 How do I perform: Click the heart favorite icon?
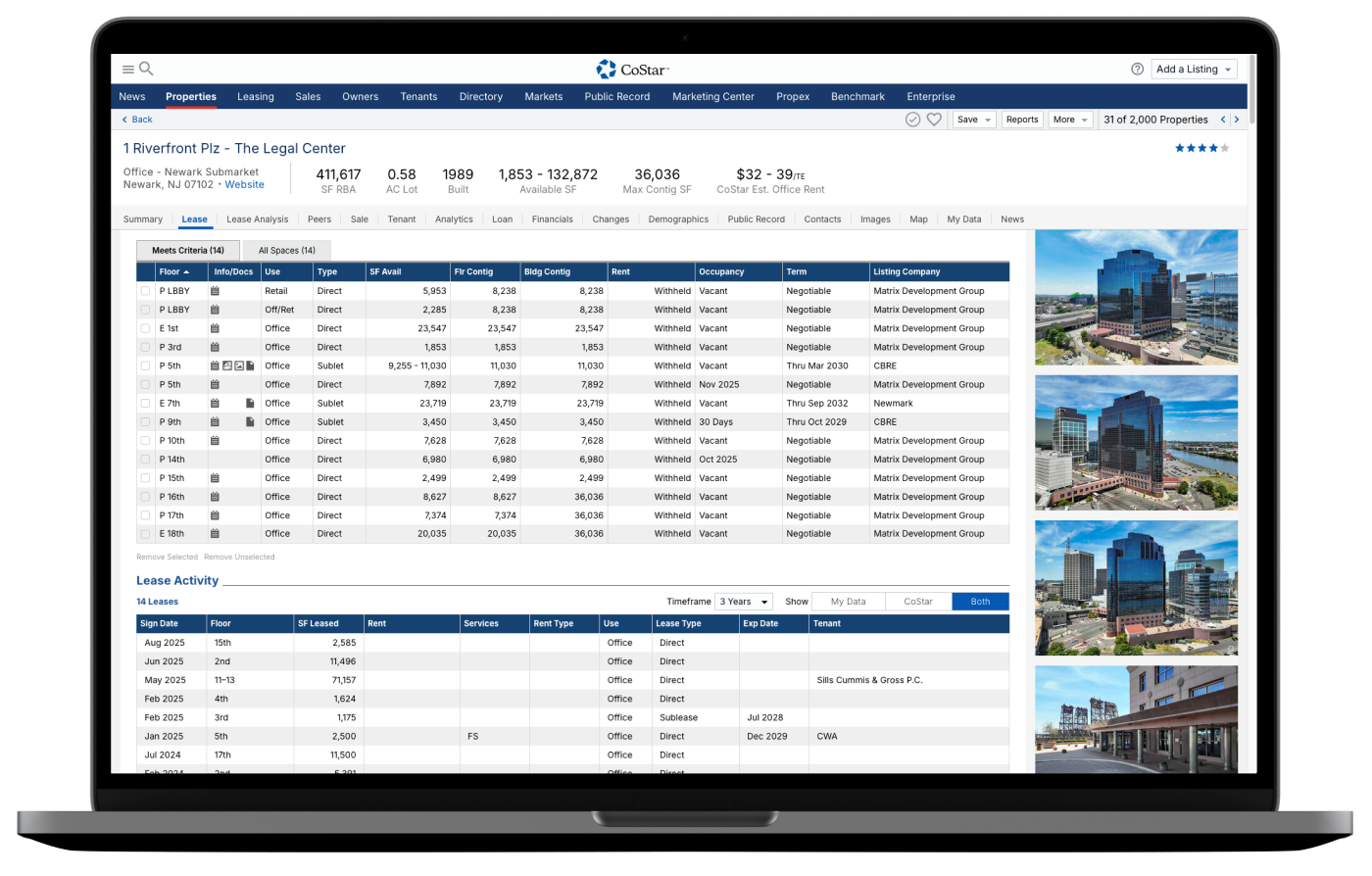(934, 120)
